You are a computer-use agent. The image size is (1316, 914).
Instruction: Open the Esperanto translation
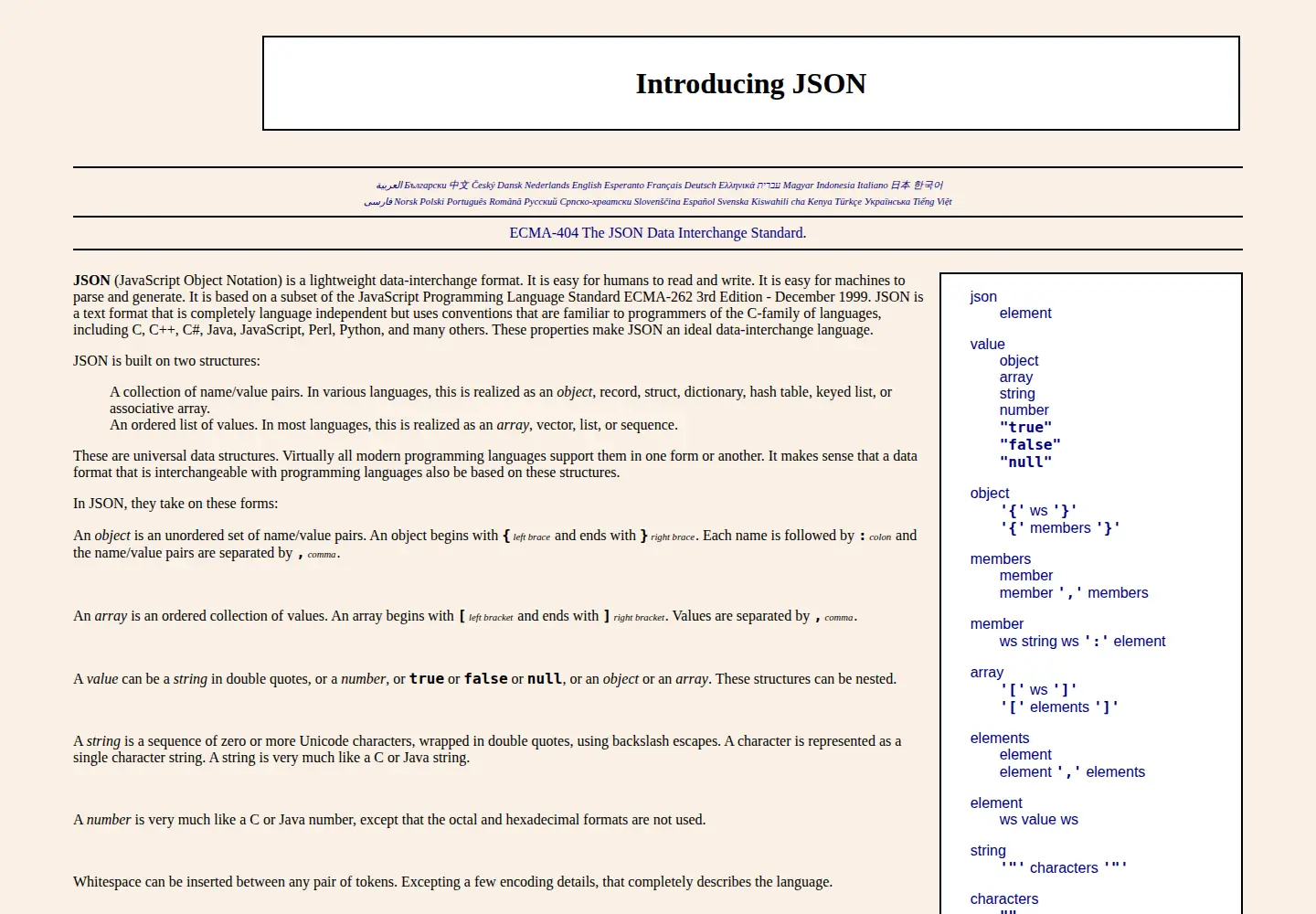click(624, 185)
